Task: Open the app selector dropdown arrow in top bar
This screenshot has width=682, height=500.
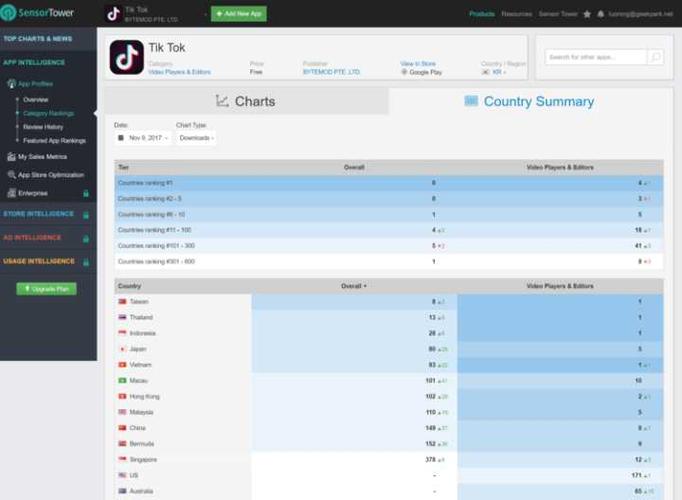Action: (205, 14)
